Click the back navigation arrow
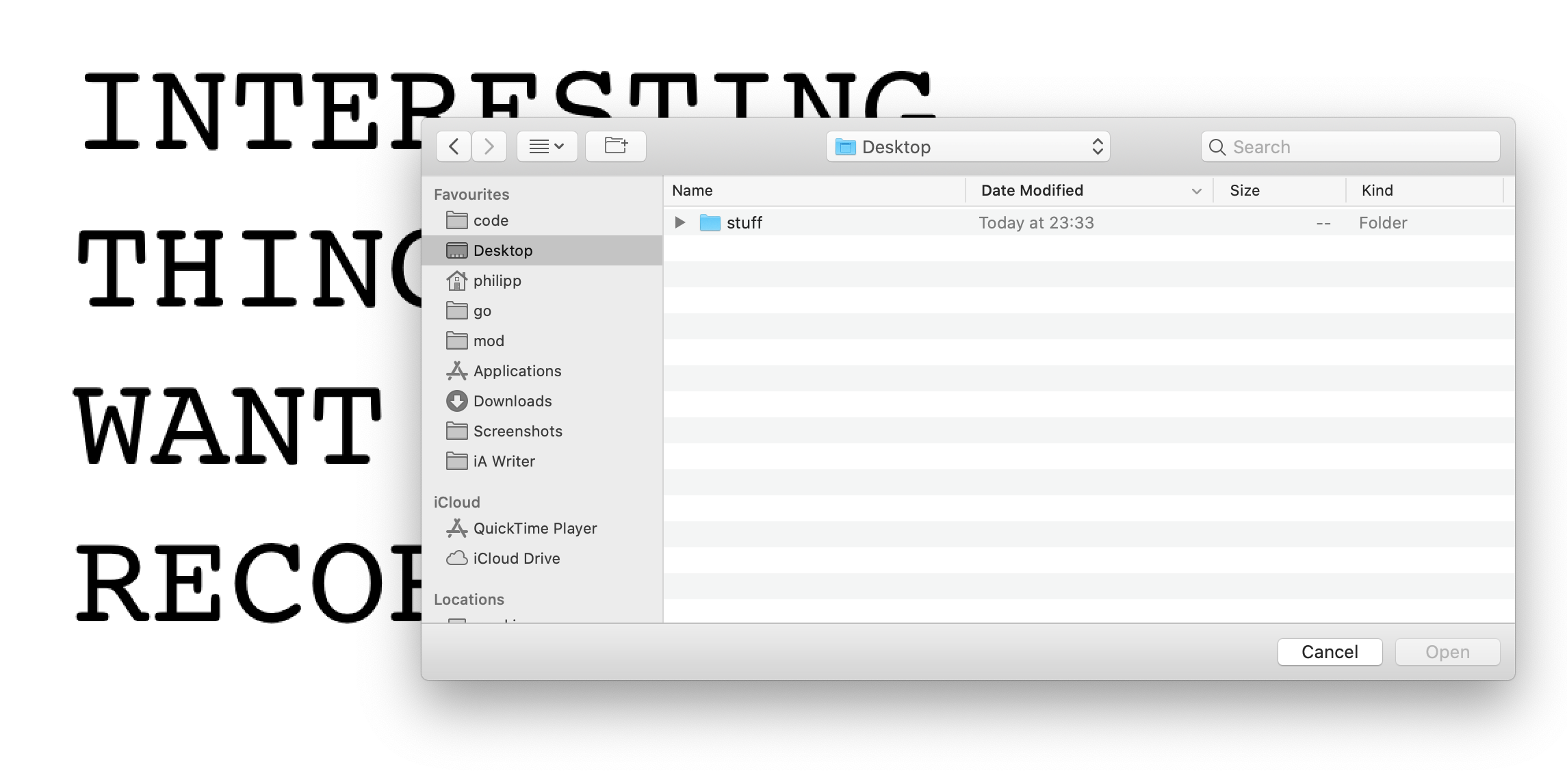The width and height of the screenshot is (1567, 784). point(454,146)
